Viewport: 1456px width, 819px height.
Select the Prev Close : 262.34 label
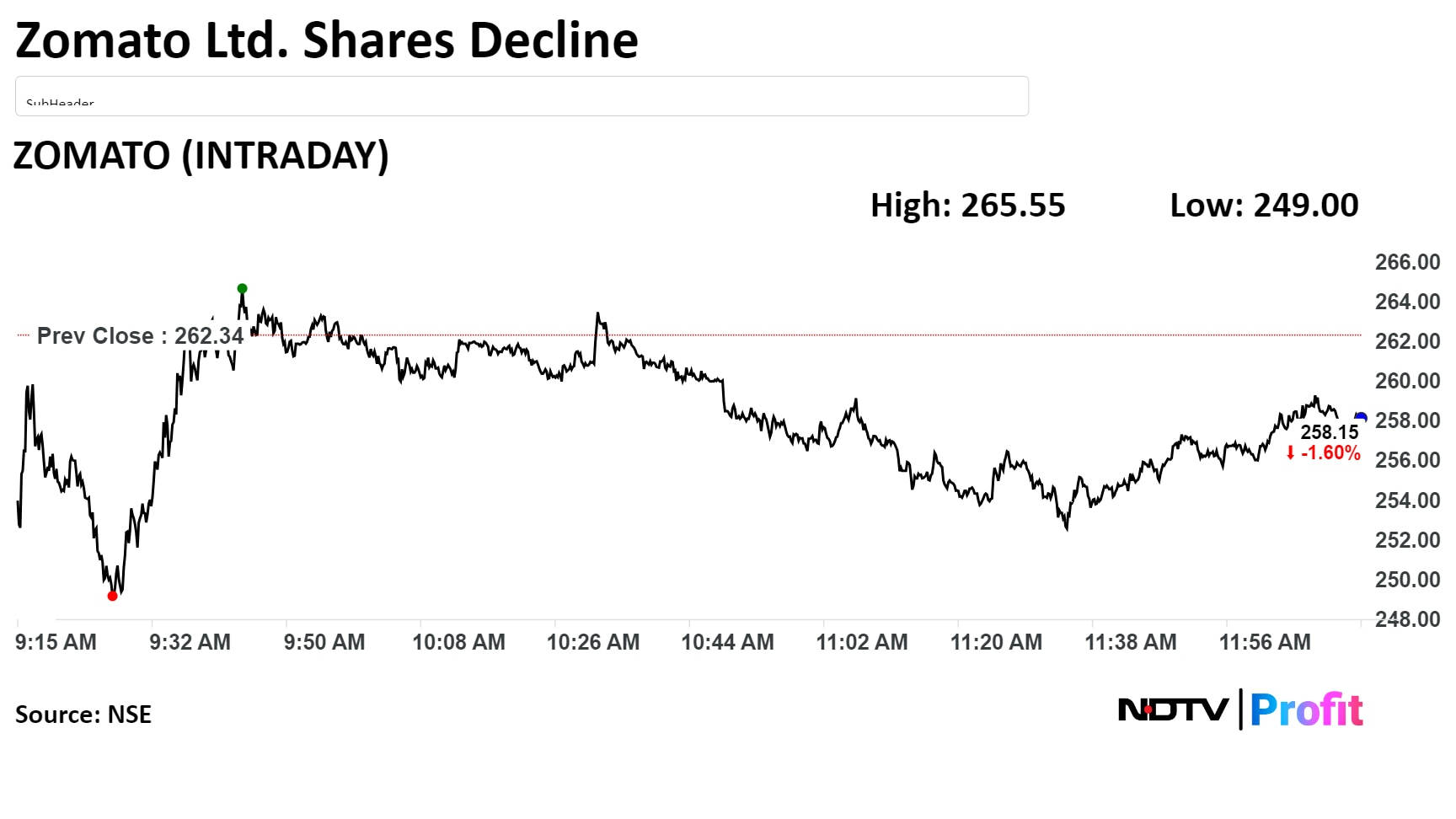tap(140, 336)
